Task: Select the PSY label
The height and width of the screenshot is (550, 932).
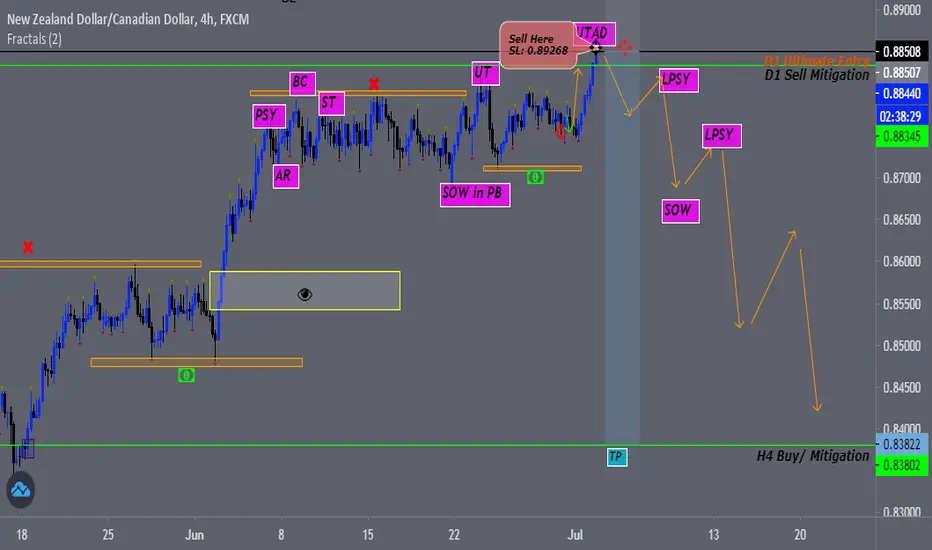Action: 269,116
